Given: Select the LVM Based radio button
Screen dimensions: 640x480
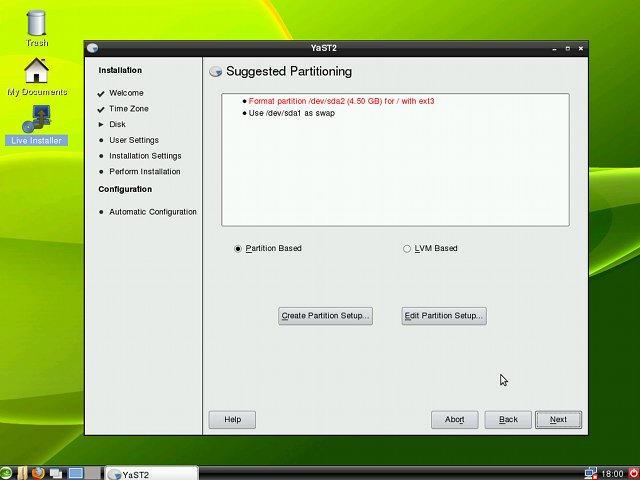Looking at the screenshot, I should coord(407,249).
